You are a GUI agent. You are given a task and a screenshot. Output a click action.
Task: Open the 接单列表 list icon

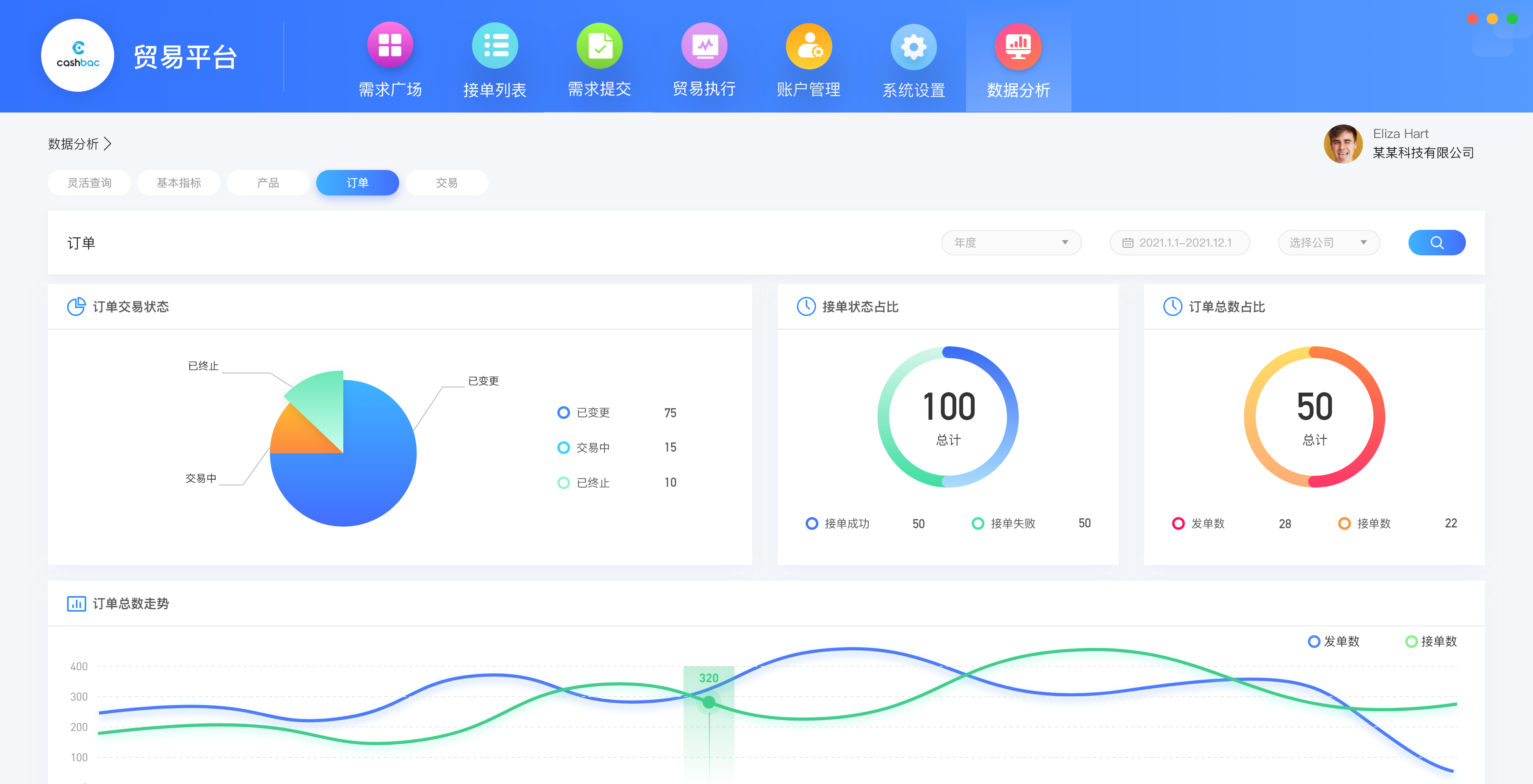click(x=495, y=45)
